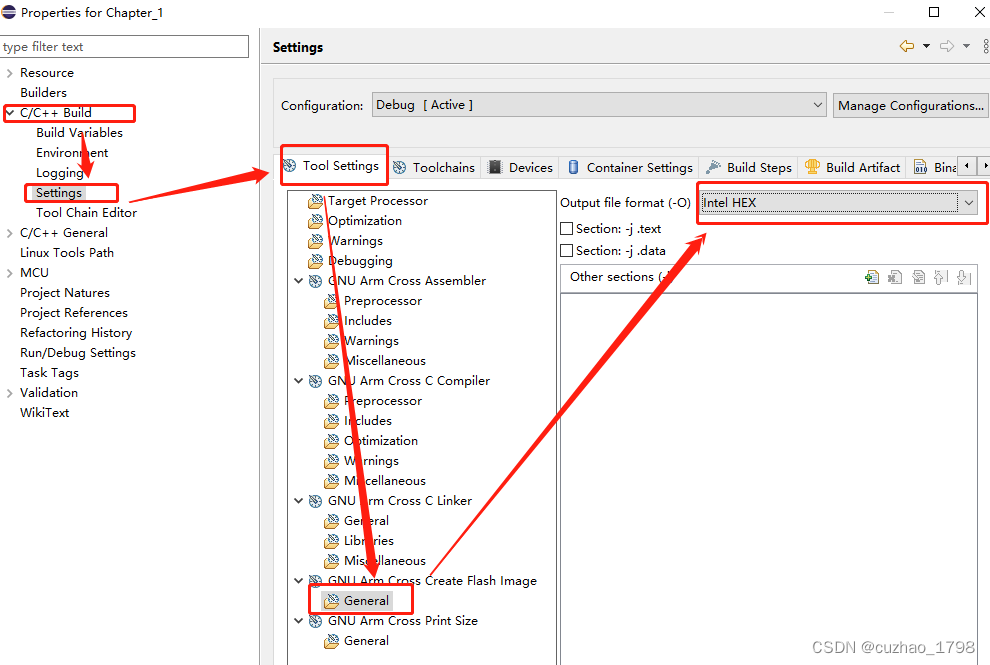The height and width of the screenshot is (665, 990).
Task: Expand the C/C++ General tree node
Action: coord(9,233)
